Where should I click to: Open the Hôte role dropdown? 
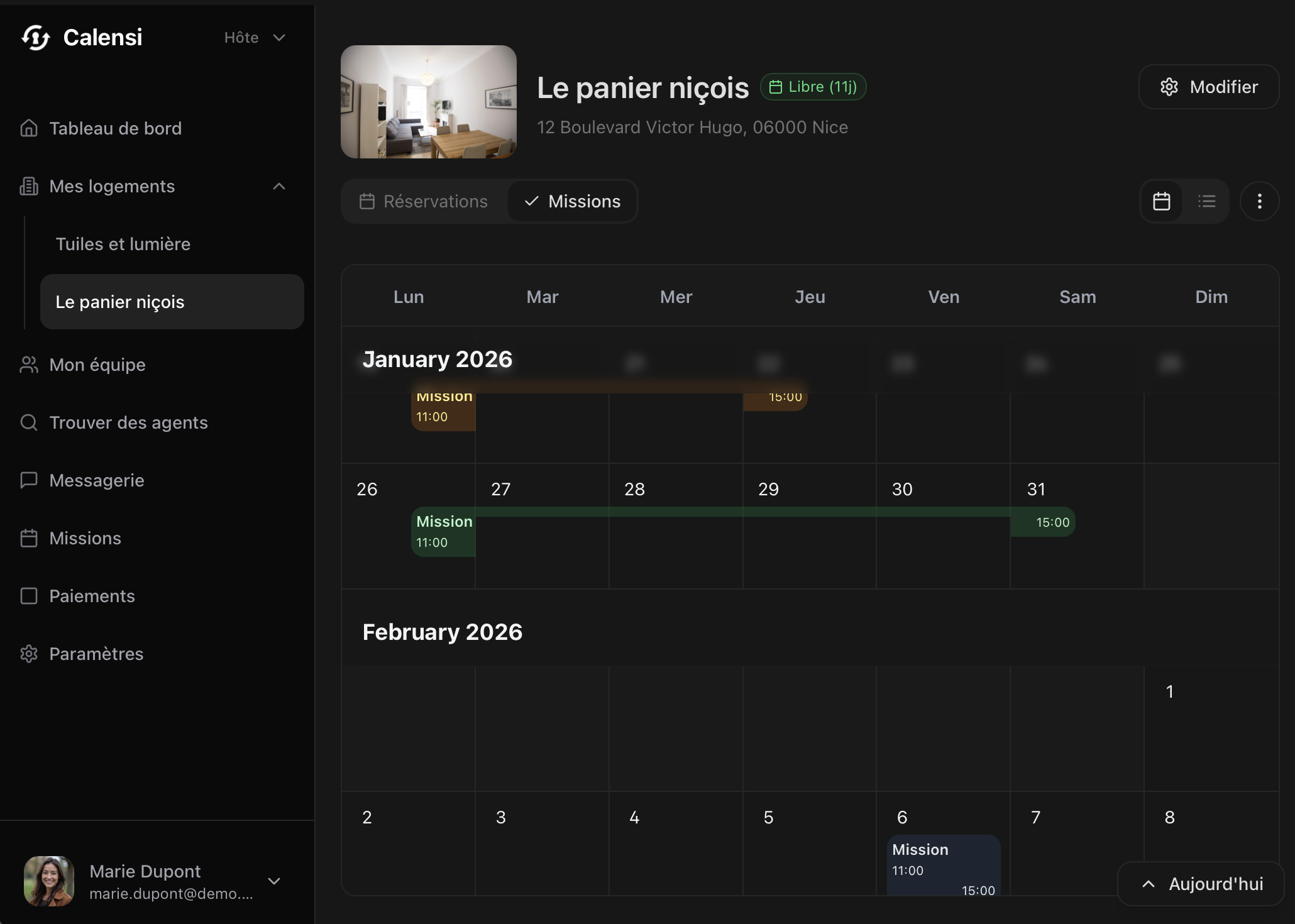(x=255, y=38)
